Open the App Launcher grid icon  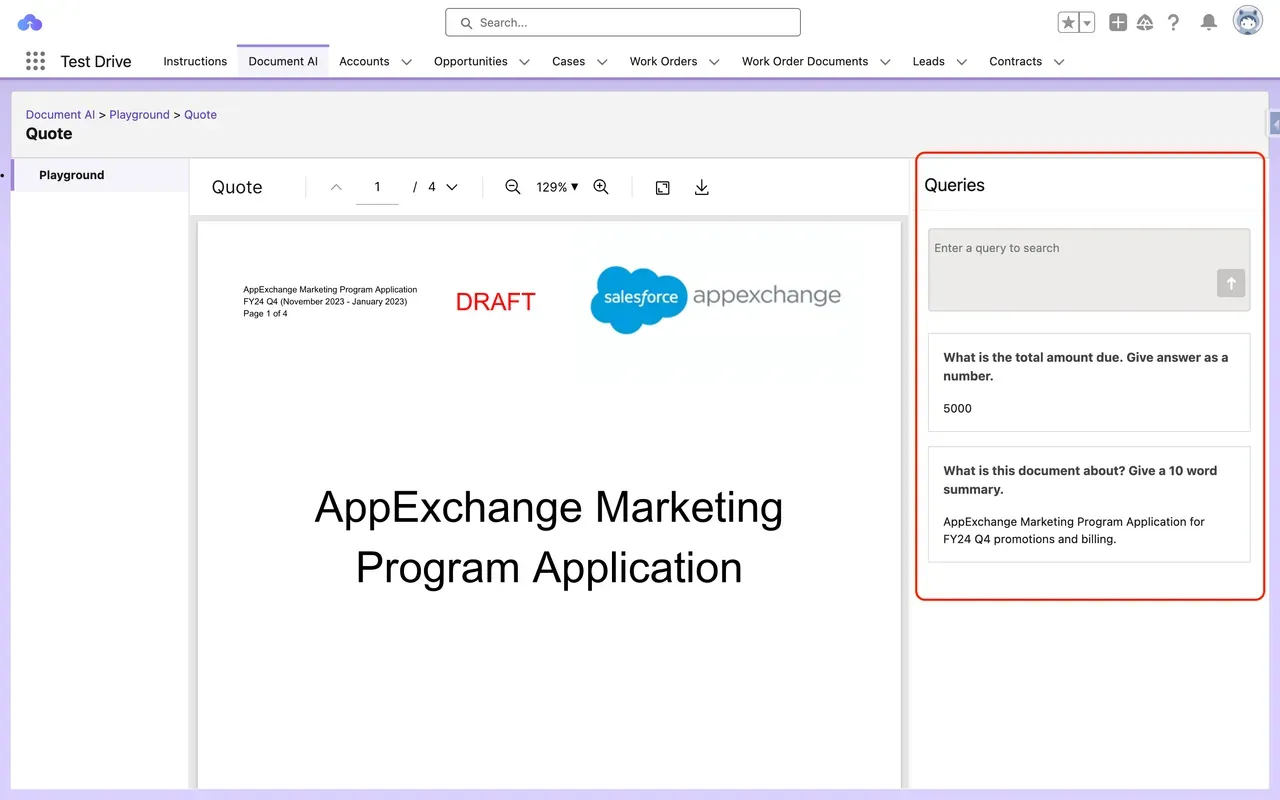[x=35, y=61]
